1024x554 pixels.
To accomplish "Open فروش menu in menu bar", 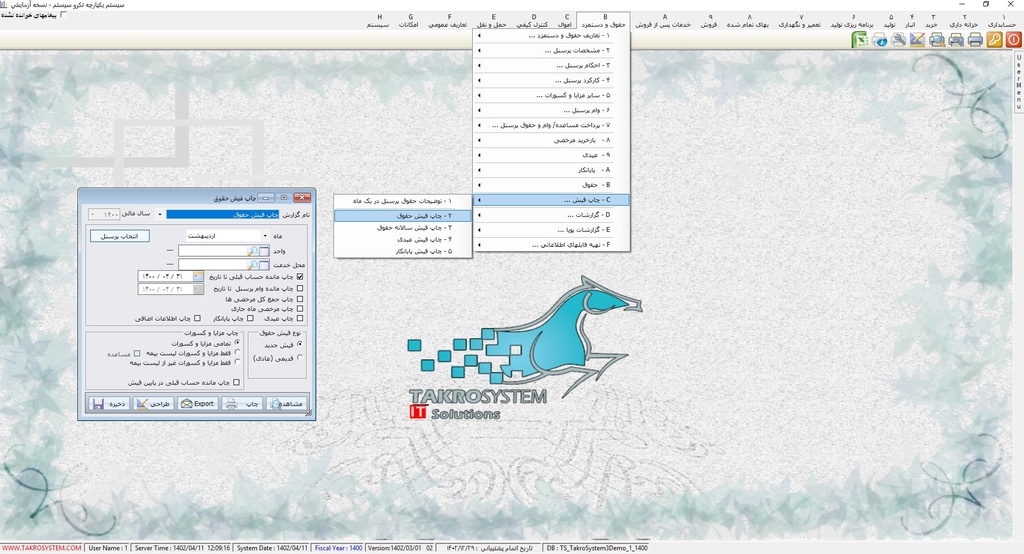I will coord(709,21).
